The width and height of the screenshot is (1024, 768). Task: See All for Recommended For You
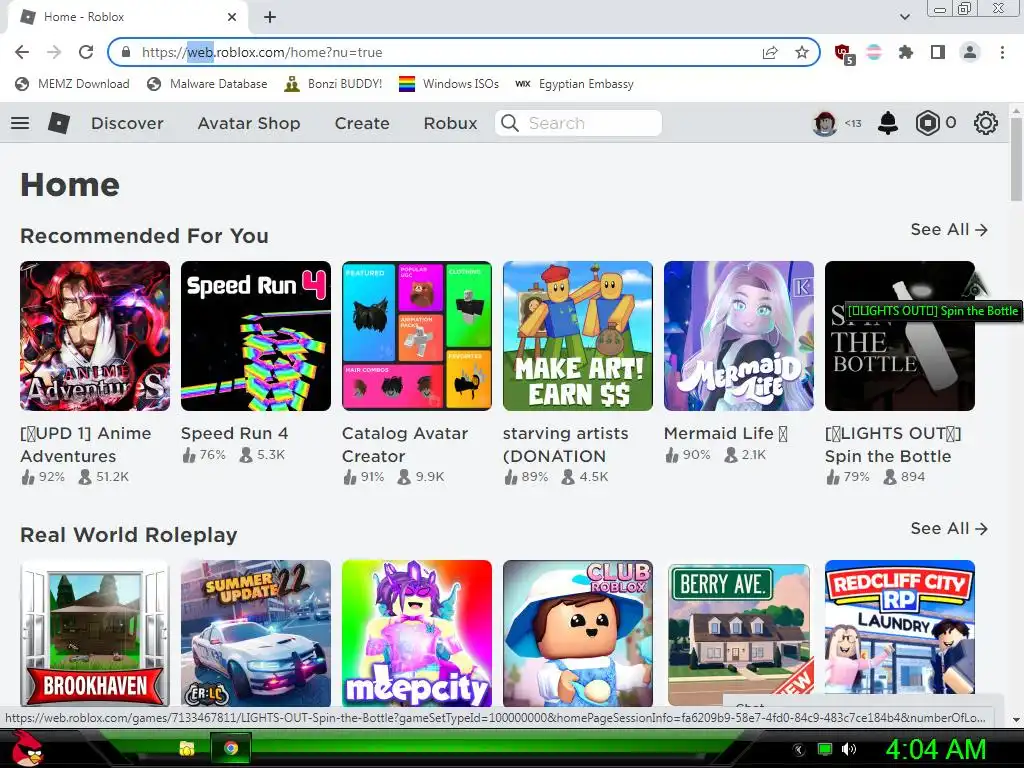[x=949, y=230]
